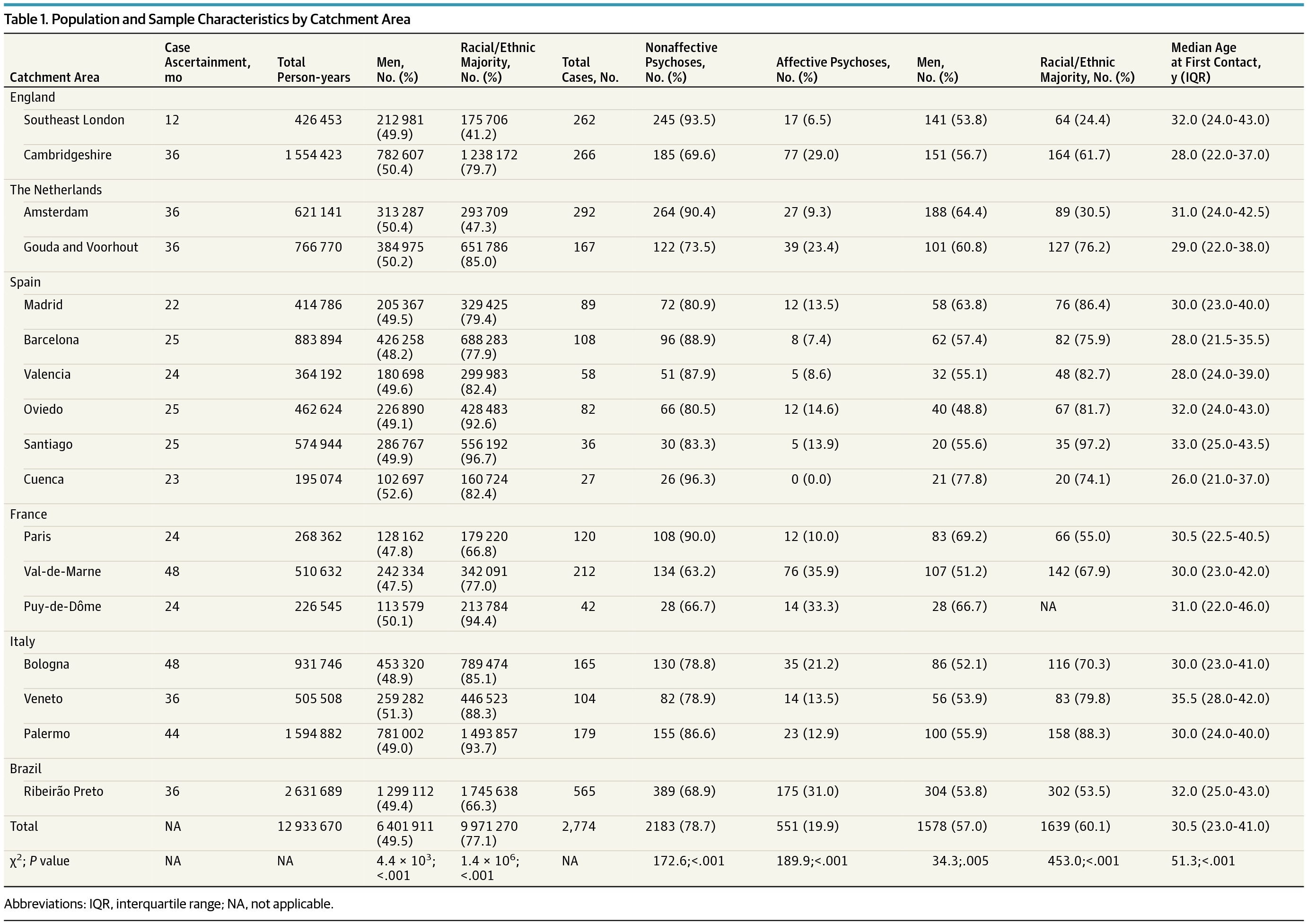This screenshot has height=924, width=1307.
Task: Click the 'Palermo' row label
Action: pyautogui.click(x=47, y=733)
